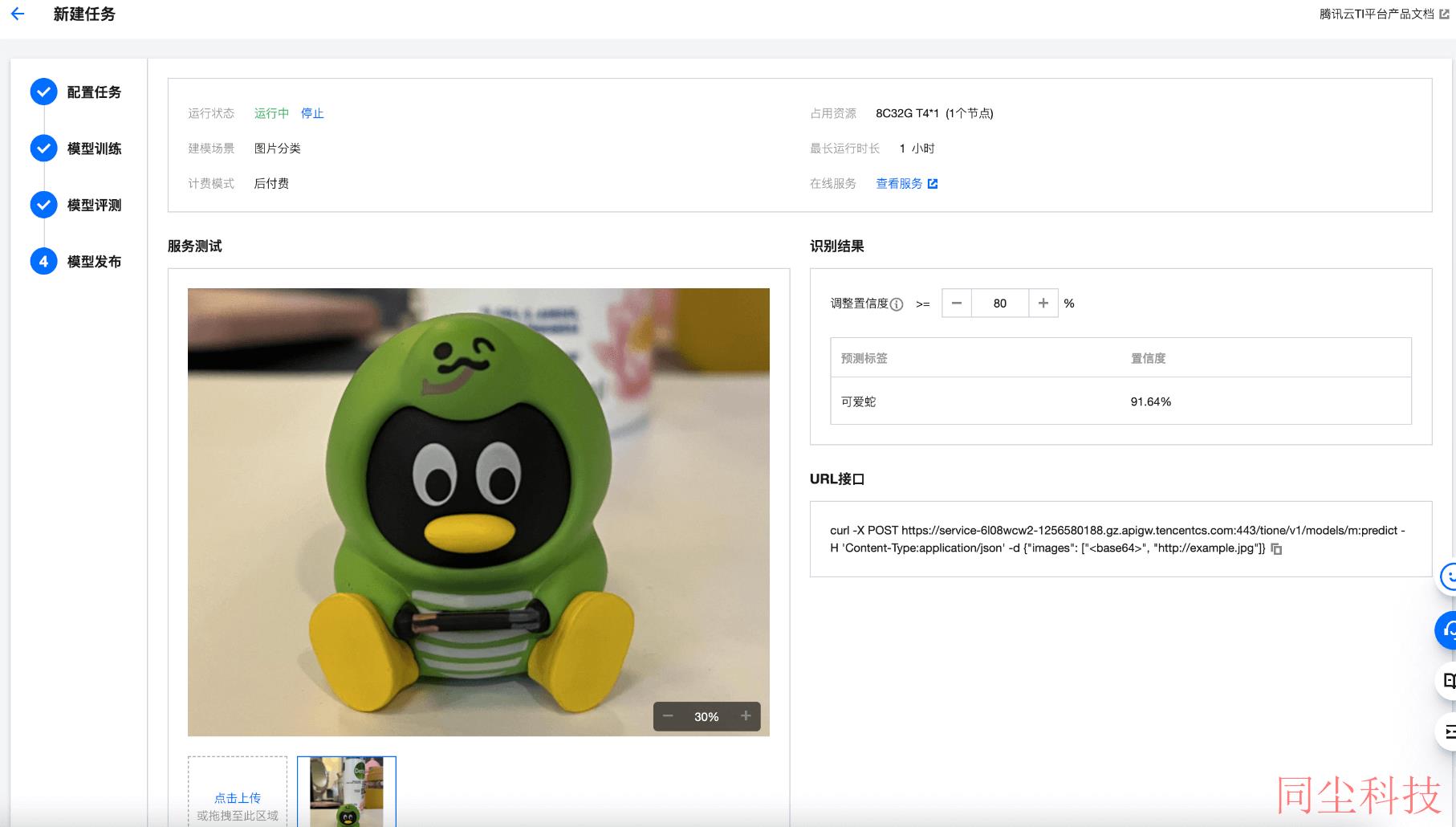Viewport: 1456px width, 827px height.
Task: Click the confidence value field showing 80
Action: (999, 304)
